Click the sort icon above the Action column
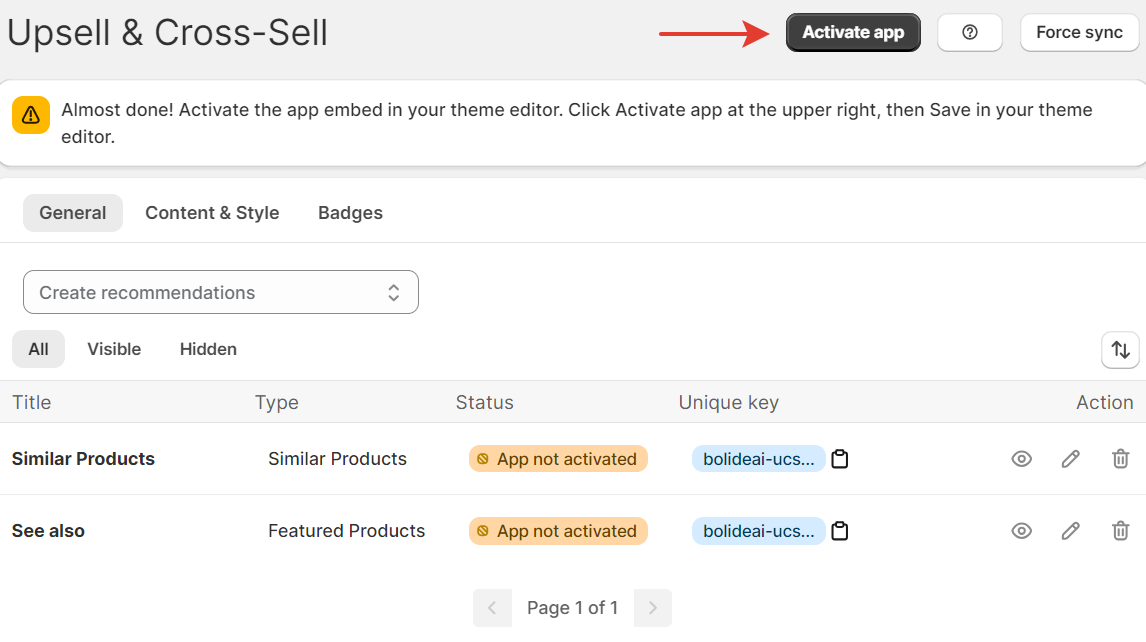The width and height of the screenshot is (1146, 642). [1120, 350]
